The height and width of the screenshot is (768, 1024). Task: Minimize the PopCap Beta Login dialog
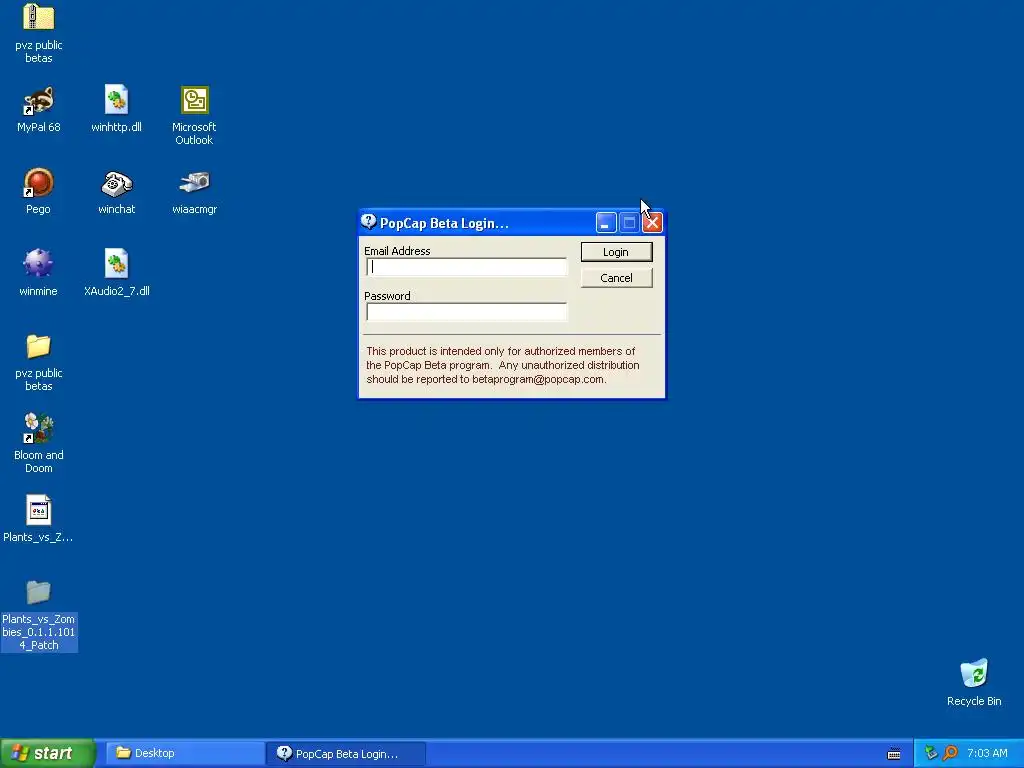pos(606,223)
